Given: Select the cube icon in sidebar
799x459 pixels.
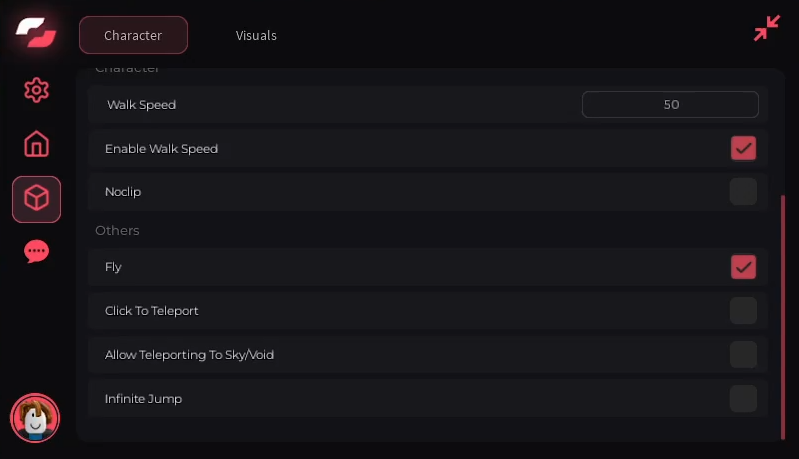Looking at the screenshot, I should [36, 198].
